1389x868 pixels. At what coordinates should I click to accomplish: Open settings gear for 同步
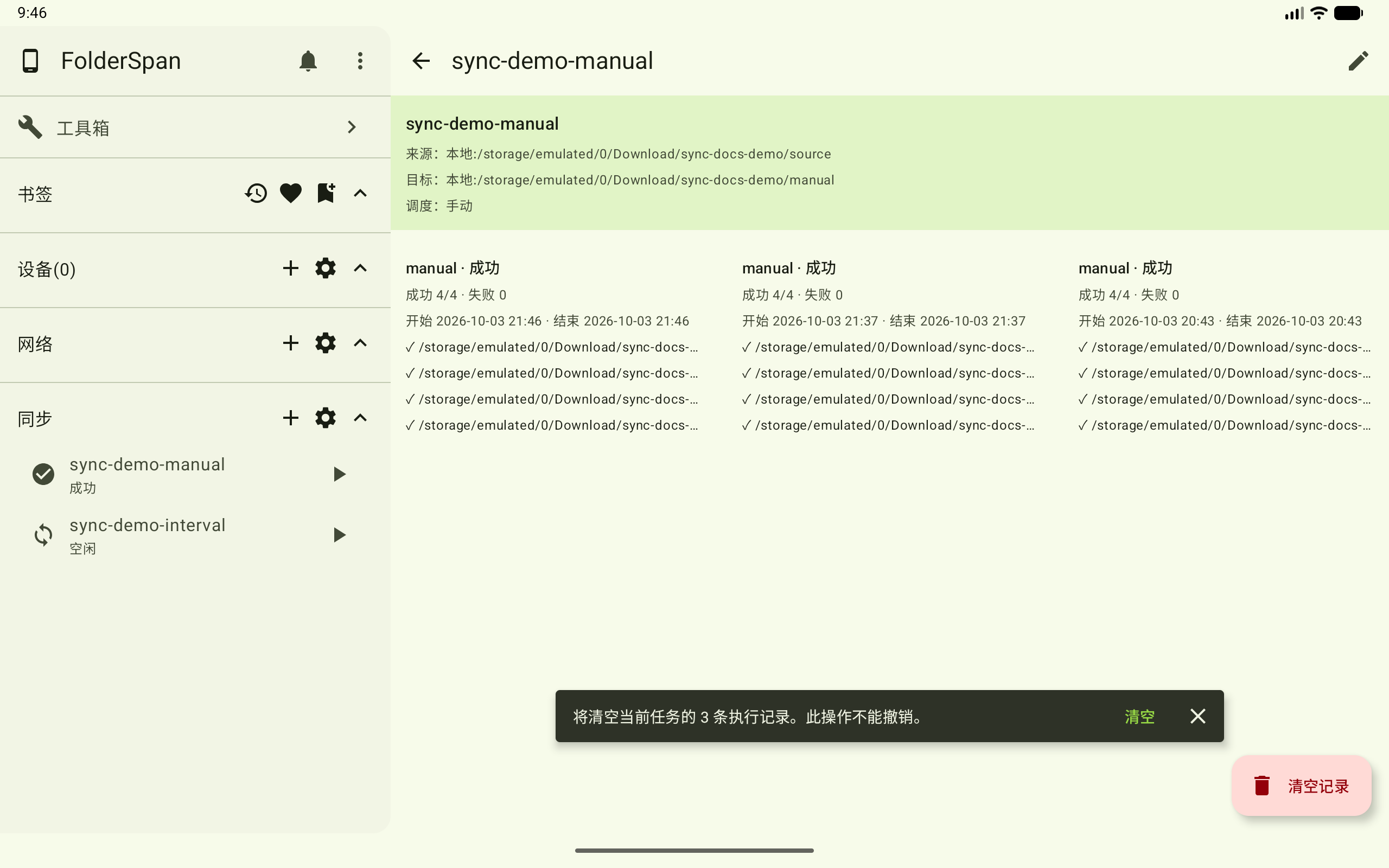[326, 418]
